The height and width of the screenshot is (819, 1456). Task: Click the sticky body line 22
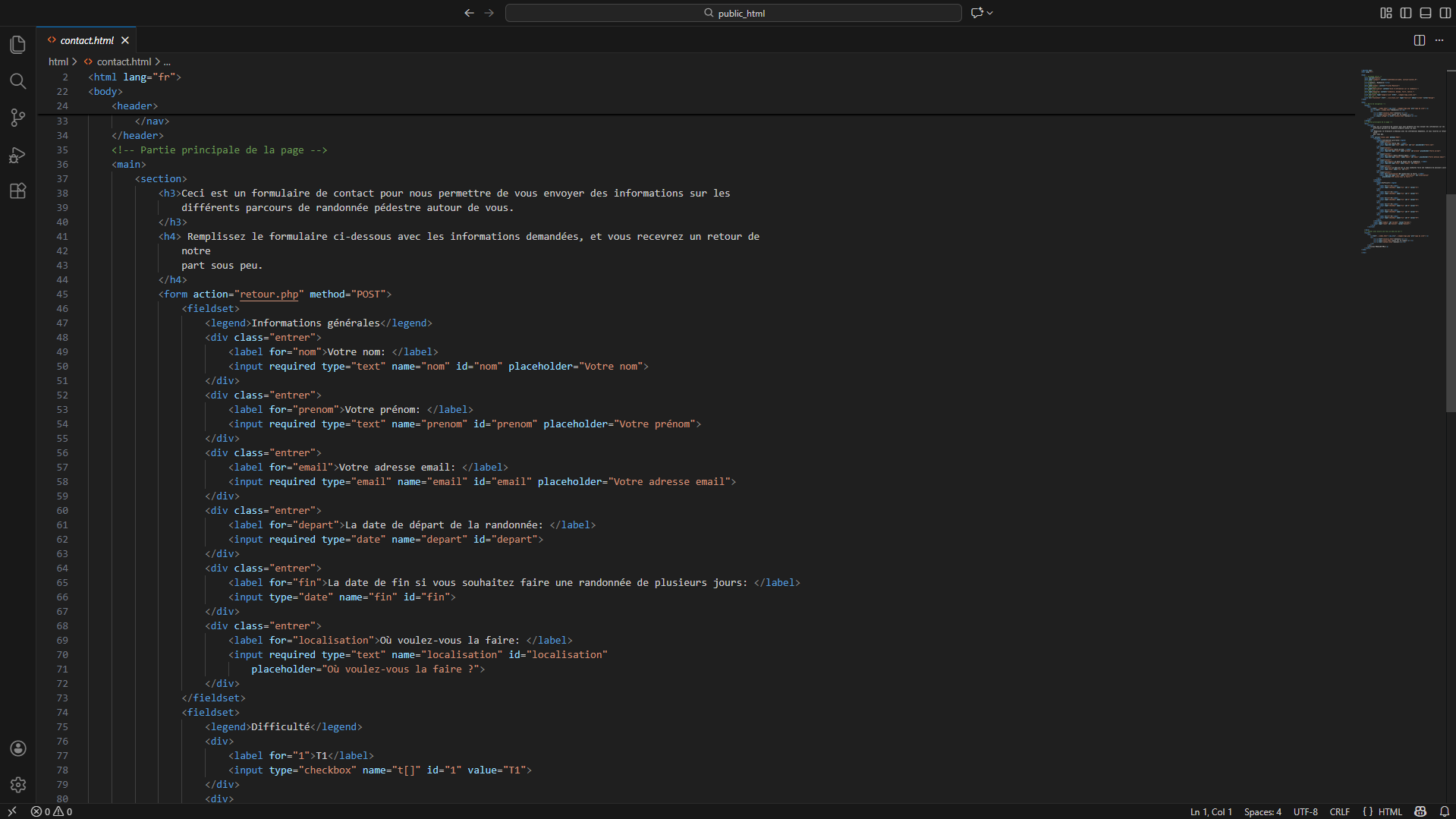coord(105,91)
